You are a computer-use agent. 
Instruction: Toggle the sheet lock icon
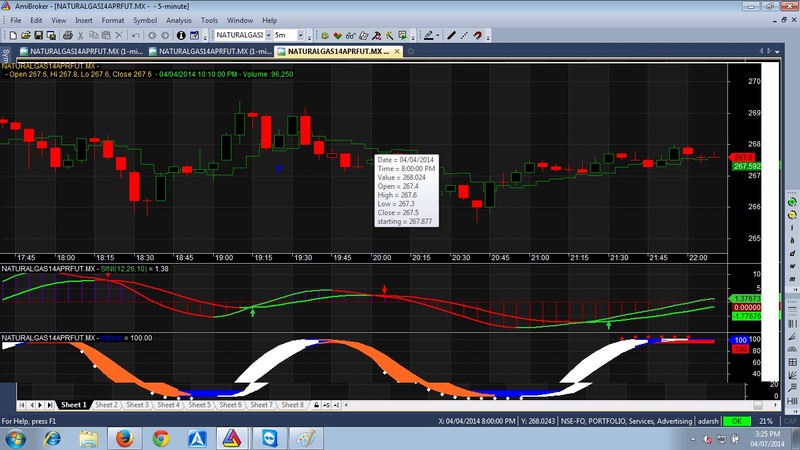(x=316, y=405)
